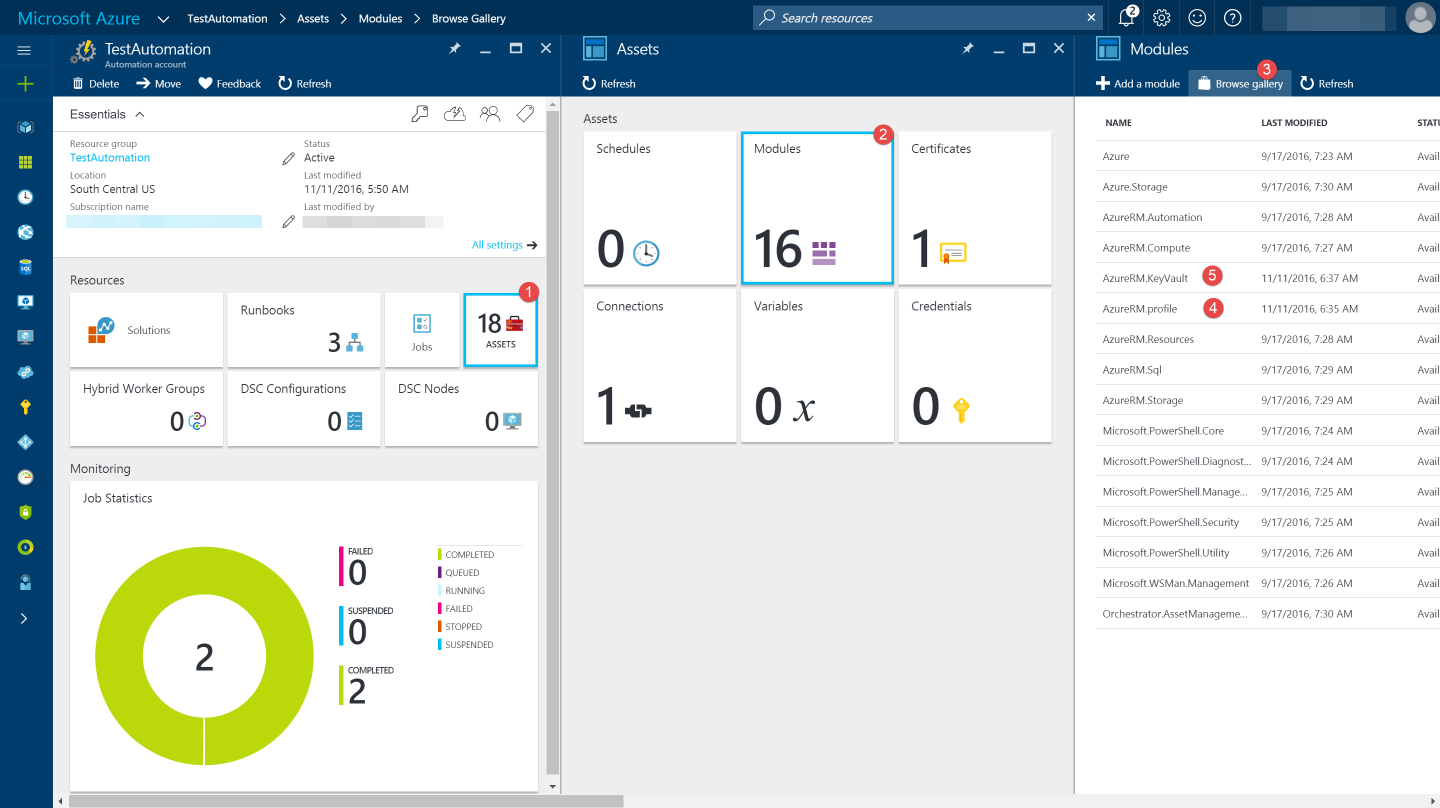Open the DSC Nodes tile
The height and width of the screenshot is (808, 1440).
(461, 409)
